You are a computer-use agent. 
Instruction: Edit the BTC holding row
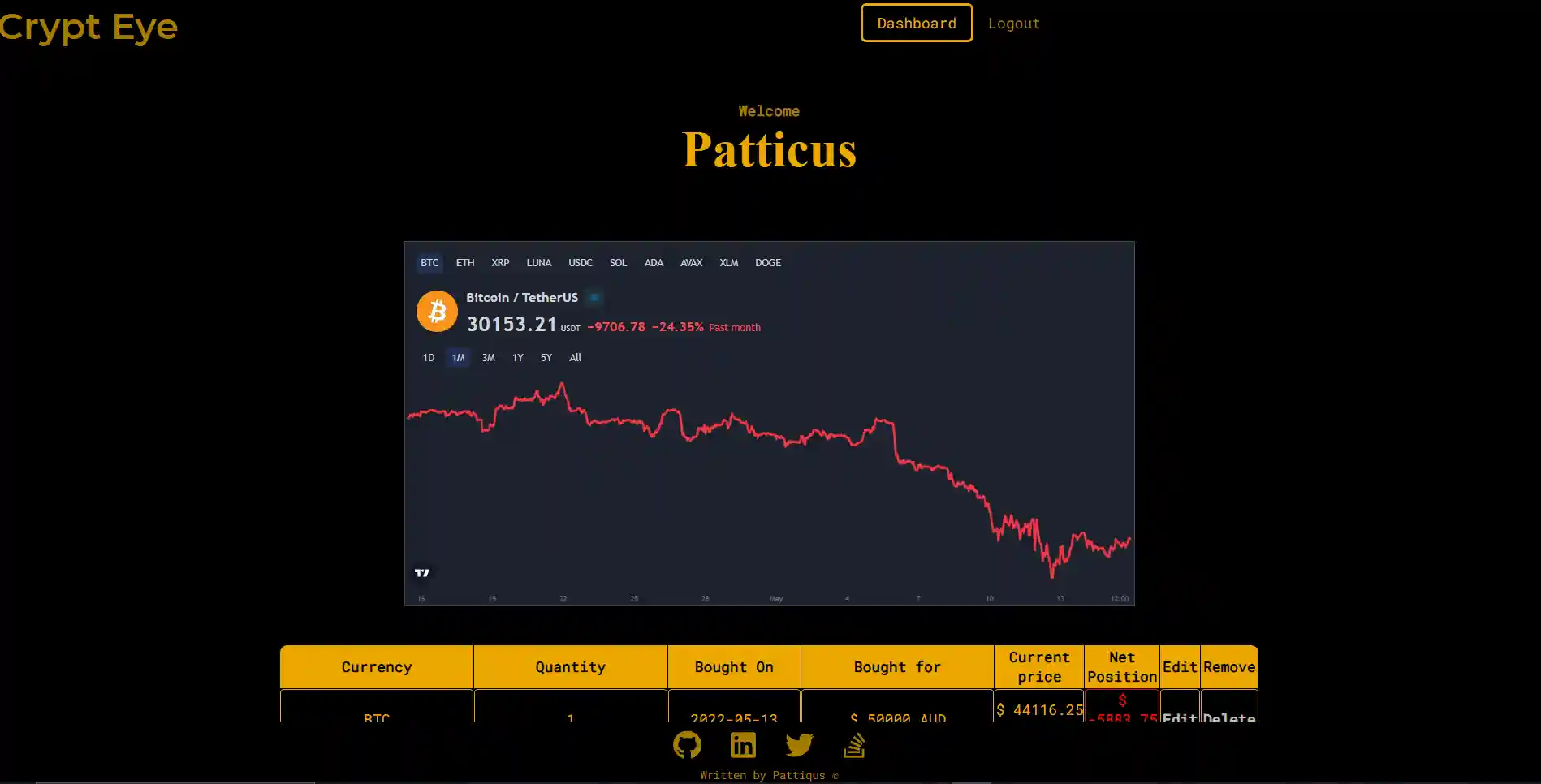pos(1179,717)
